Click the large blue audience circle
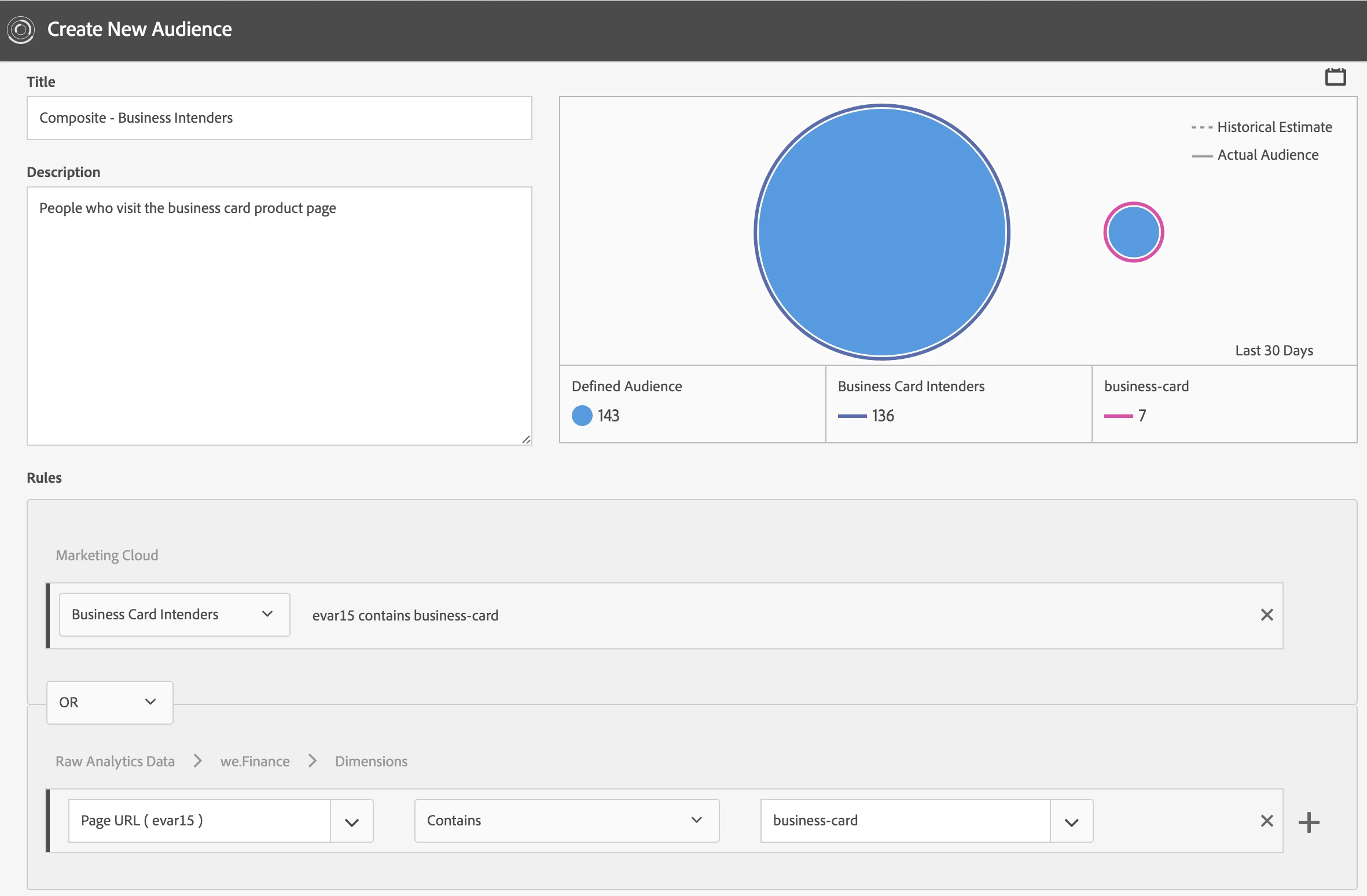The width and height of the screenshot is (1367, 896). coord(881,232)
